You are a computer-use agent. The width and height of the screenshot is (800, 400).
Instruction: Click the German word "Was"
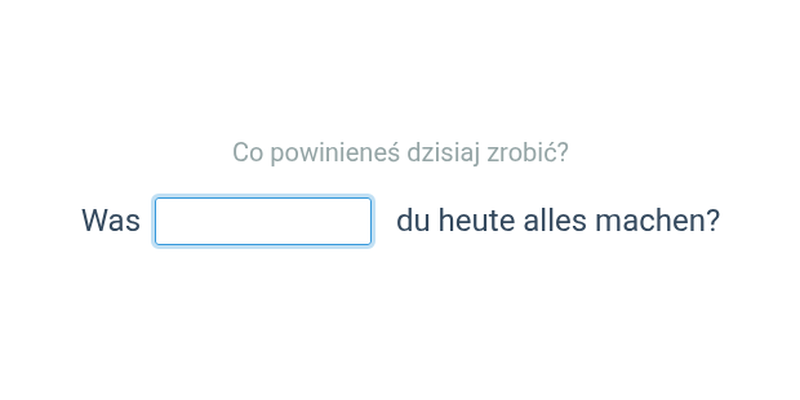tap(111, 221)
